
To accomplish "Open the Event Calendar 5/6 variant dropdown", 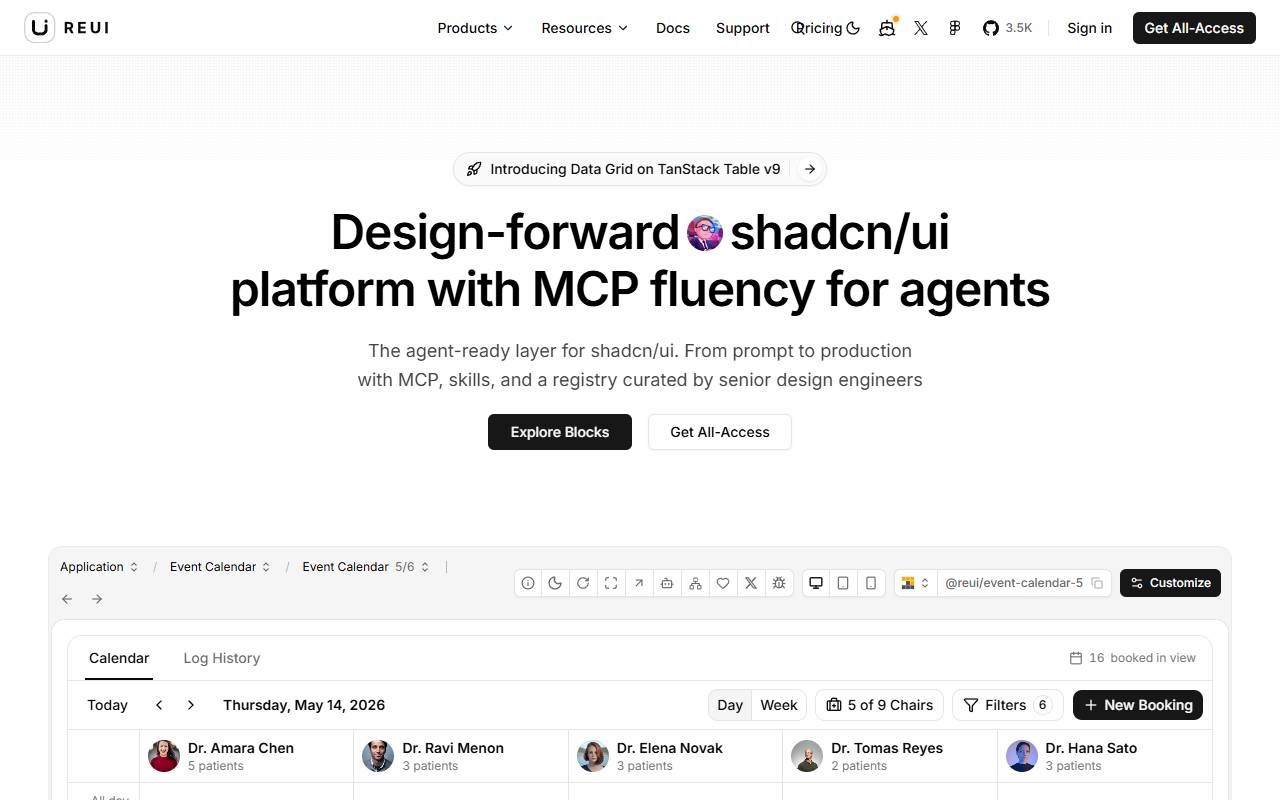I will tap(366, 567).
